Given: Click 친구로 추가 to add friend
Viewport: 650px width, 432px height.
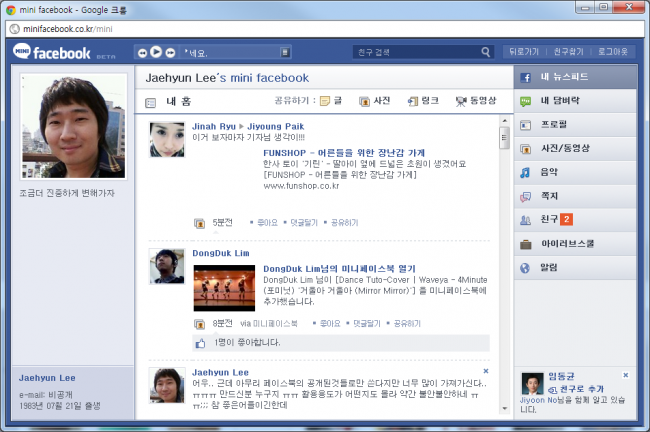Looking at the screenshot, I should [576, 389].
